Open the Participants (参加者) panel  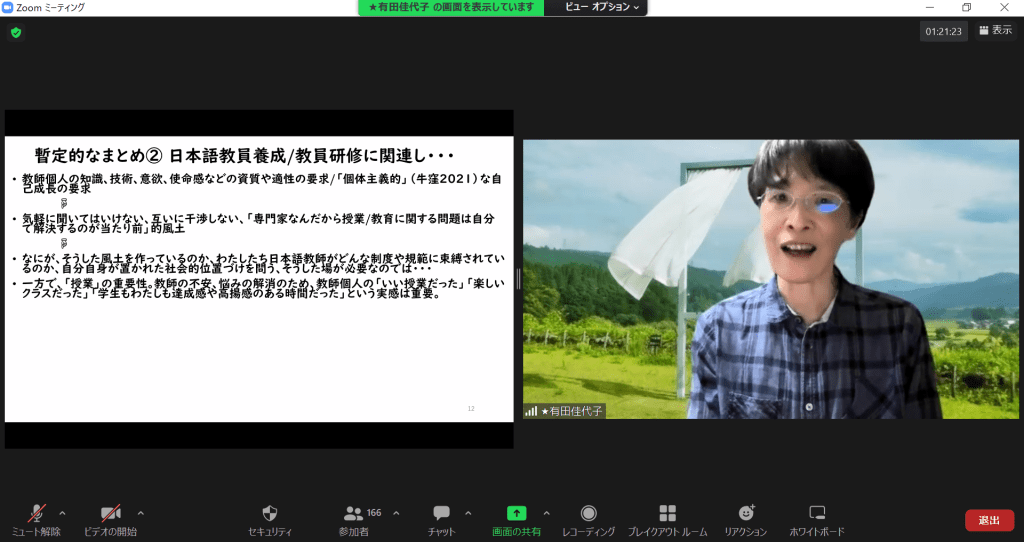coord(354,514)
